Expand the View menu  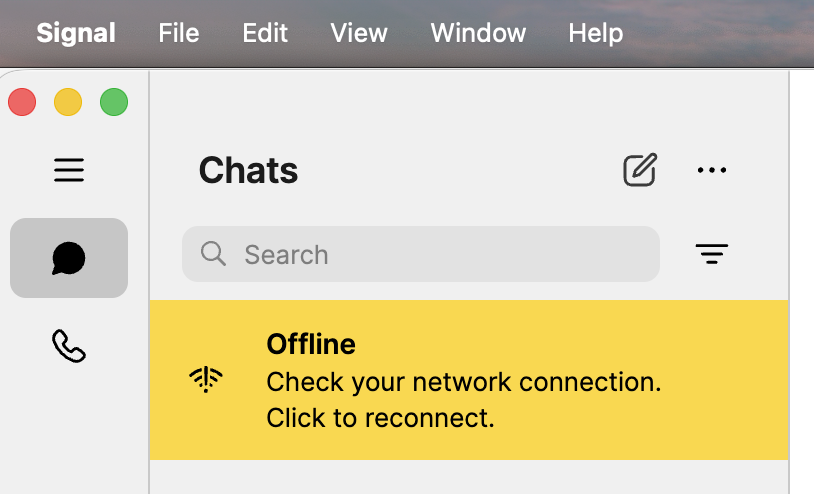pos(359,33)
